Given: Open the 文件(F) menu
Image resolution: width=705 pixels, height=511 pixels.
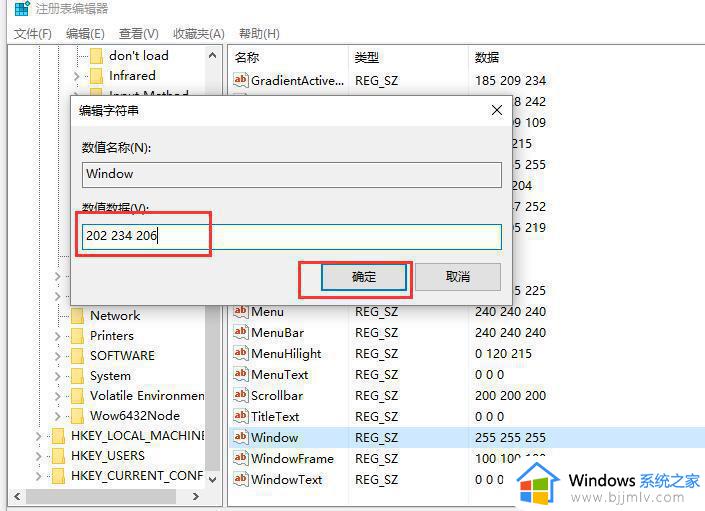Looking at the screenshot, I should (32, 33).
